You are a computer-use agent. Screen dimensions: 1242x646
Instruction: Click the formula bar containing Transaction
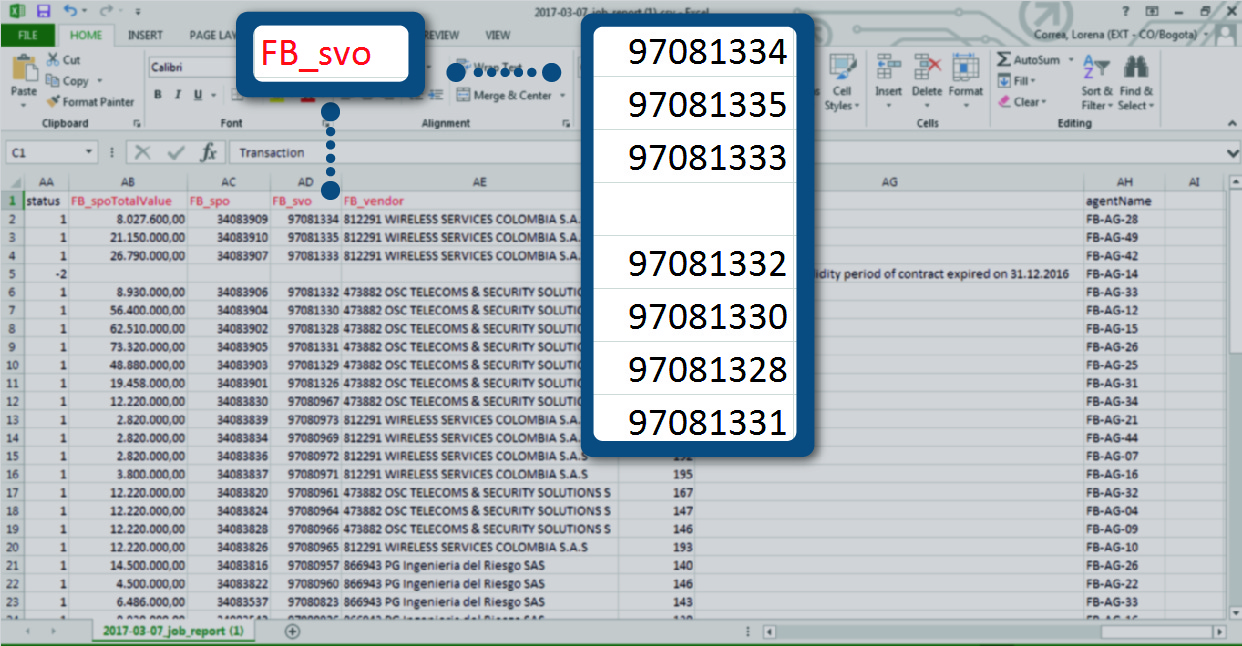[x=400, y=153]
